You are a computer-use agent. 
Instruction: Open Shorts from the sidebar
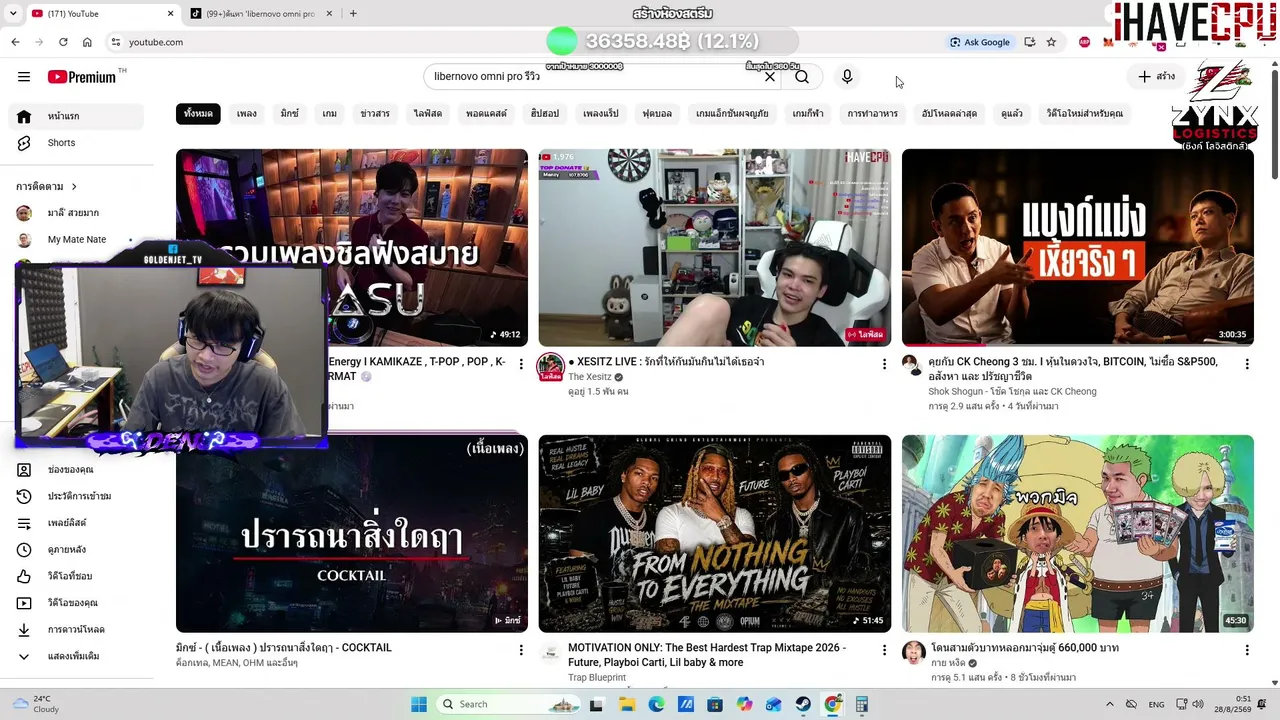pyautogui.click(x=76, y=143)
